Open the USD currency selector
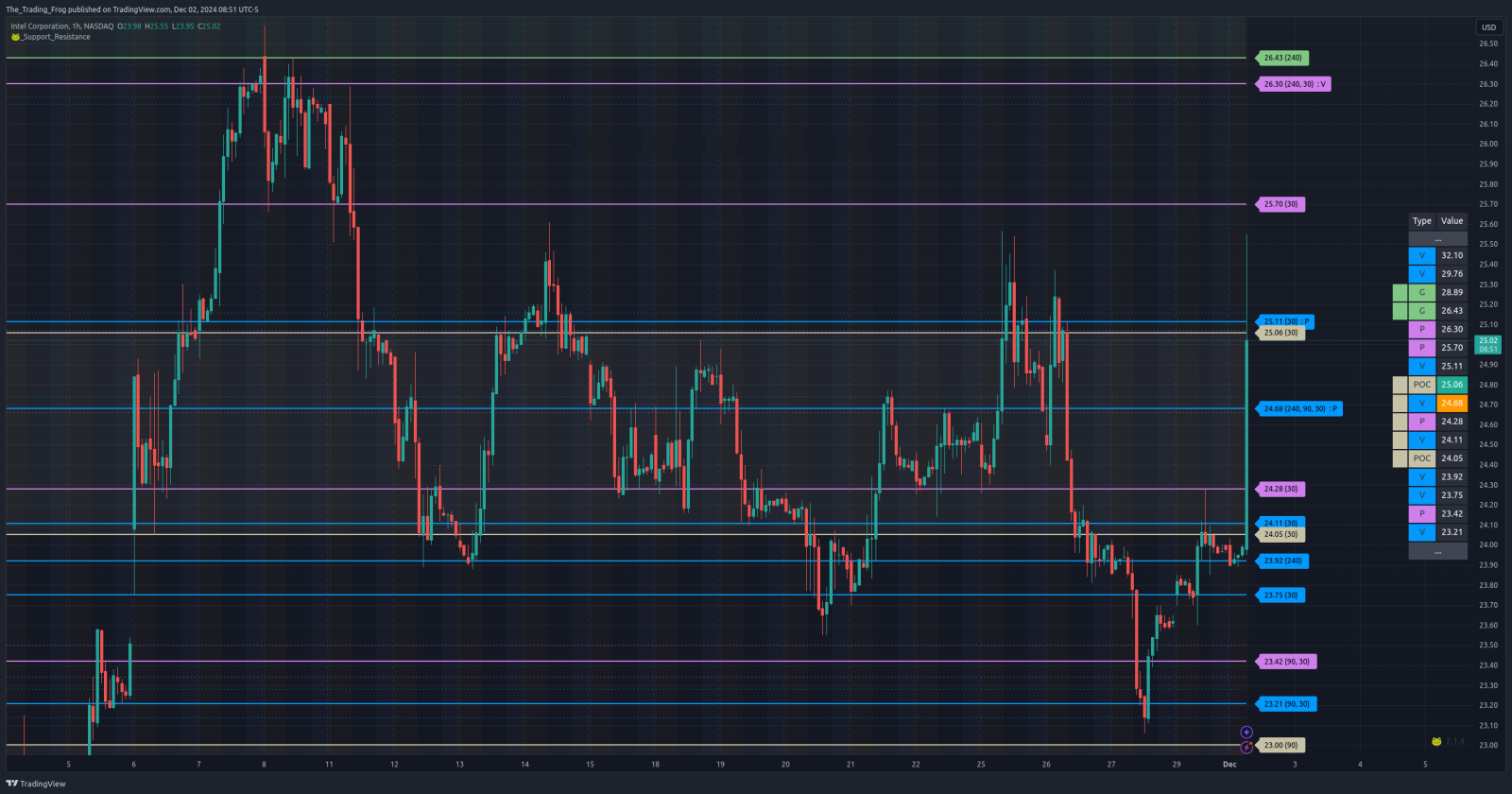This screenshot has height=794, width=1512. click(x=1488, y=27)
